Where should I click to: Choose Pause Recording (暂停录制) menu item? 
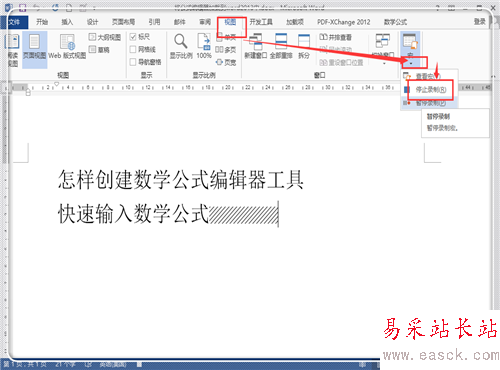[x=429, y=103]
